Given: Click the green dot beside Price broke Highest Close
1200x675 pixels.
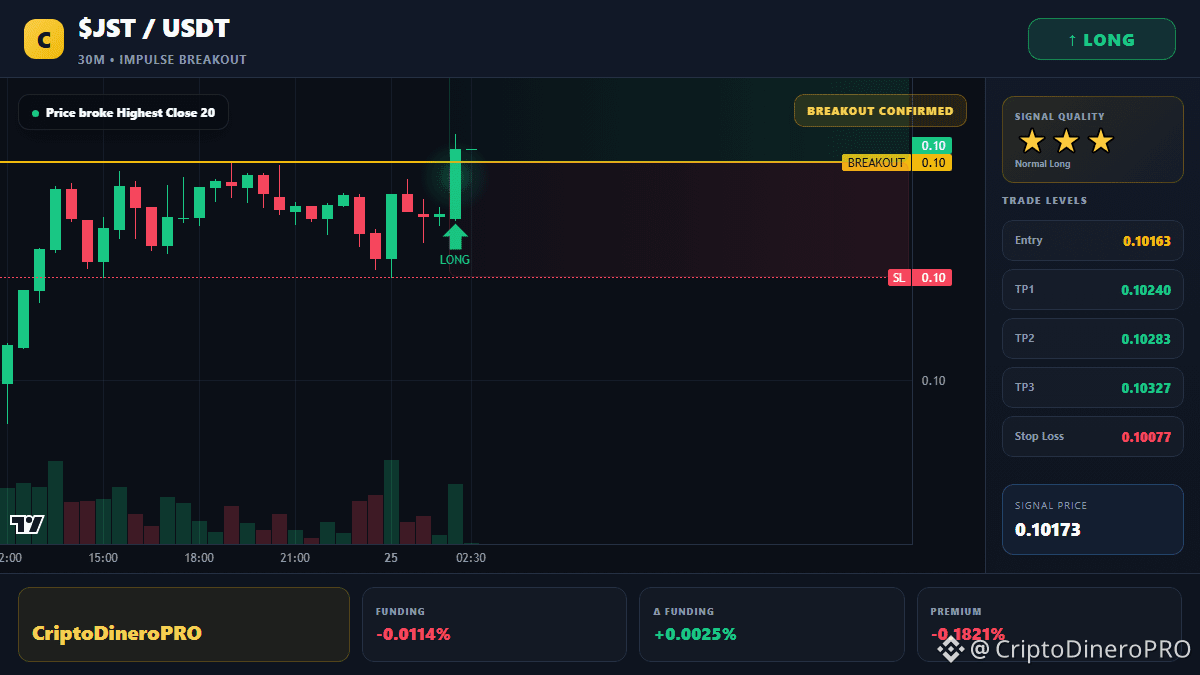Looking at the screenshot, I should pyautogui.click(x=36, y=113).
